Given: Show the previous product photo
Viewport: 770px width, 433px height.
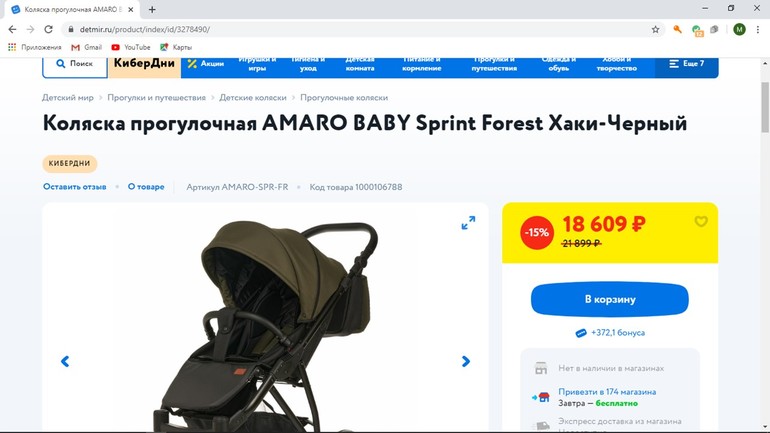Looking at the screenshot, I should pos(65,361).
